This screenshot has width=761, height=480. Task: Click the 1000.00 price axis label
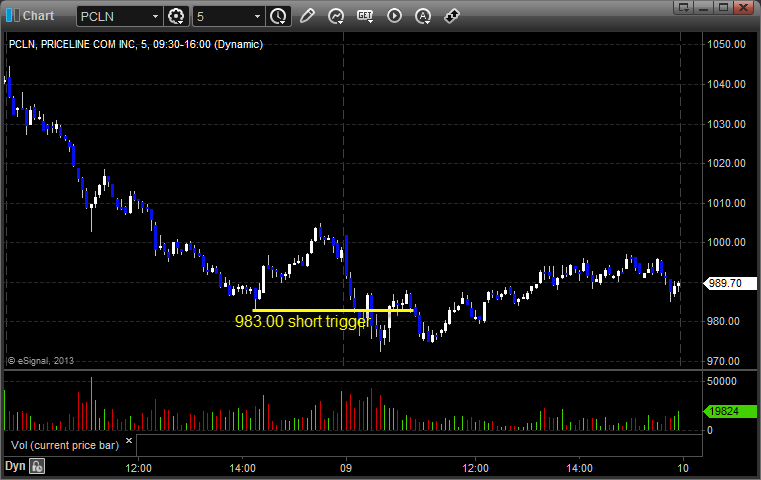pyautogui.click(x=726, y=242)
